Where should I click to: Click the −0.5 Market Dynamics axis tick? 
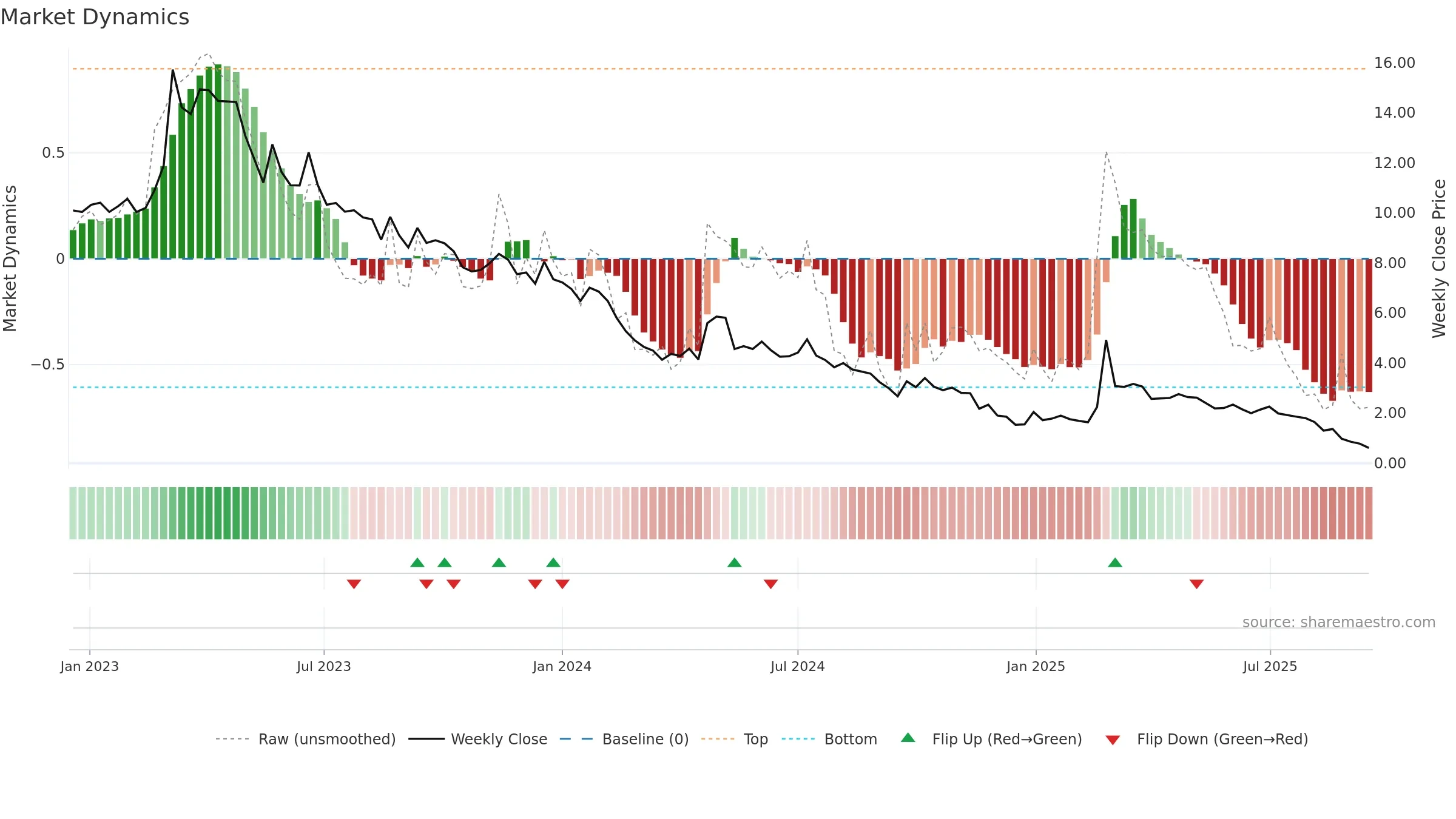[48, 364]
